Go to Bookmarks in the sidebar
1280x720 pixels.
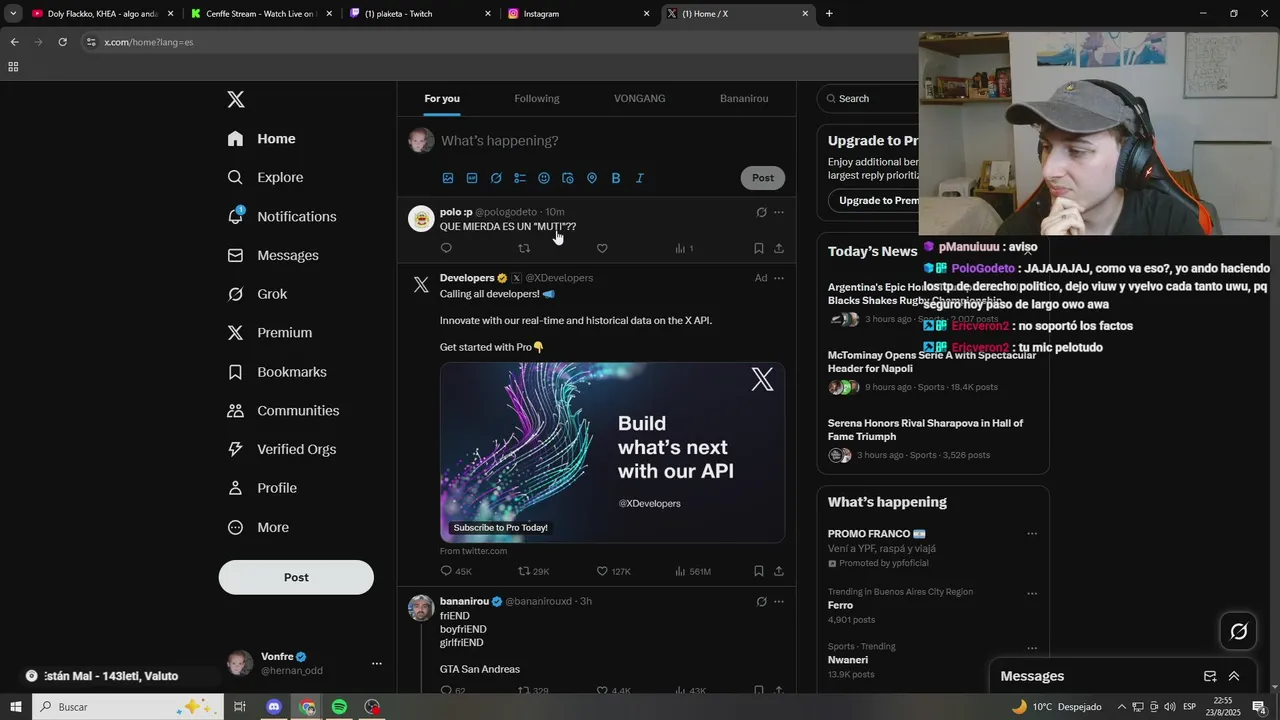tap(277, 372)
